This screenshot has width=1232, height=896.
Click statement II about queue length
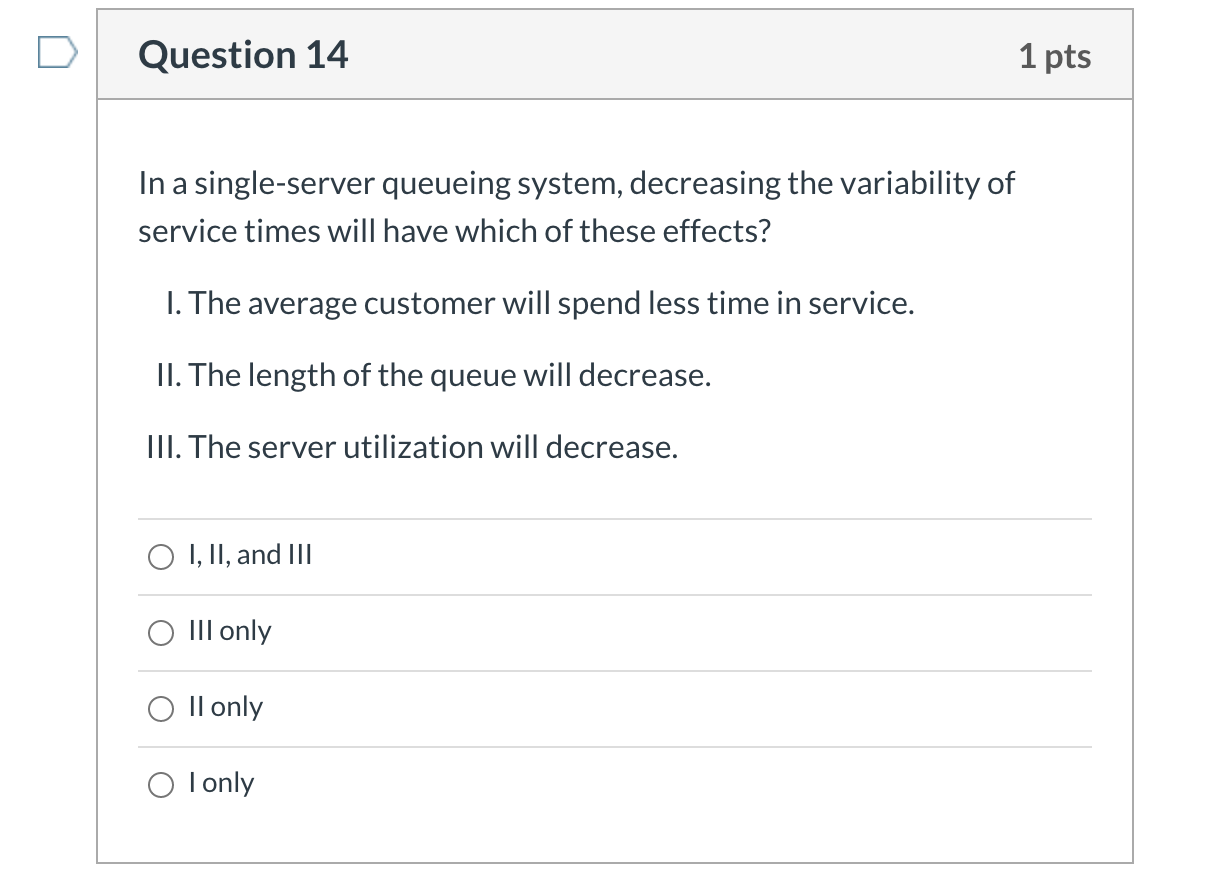(x=435, y=375)
